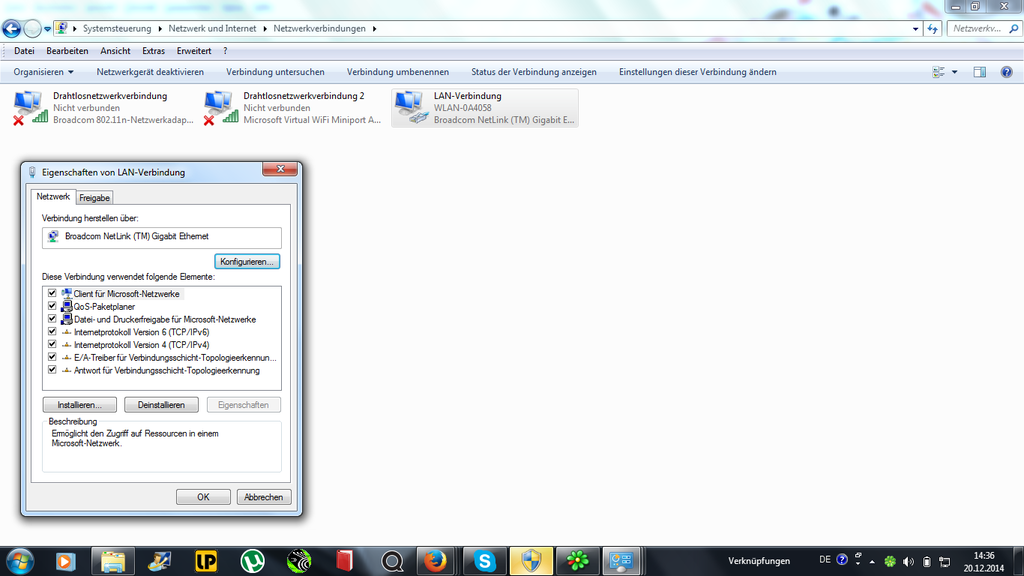1024x576 pixels.
Task: Open the red book app in the taskbar
Action: tap(344, 561)
